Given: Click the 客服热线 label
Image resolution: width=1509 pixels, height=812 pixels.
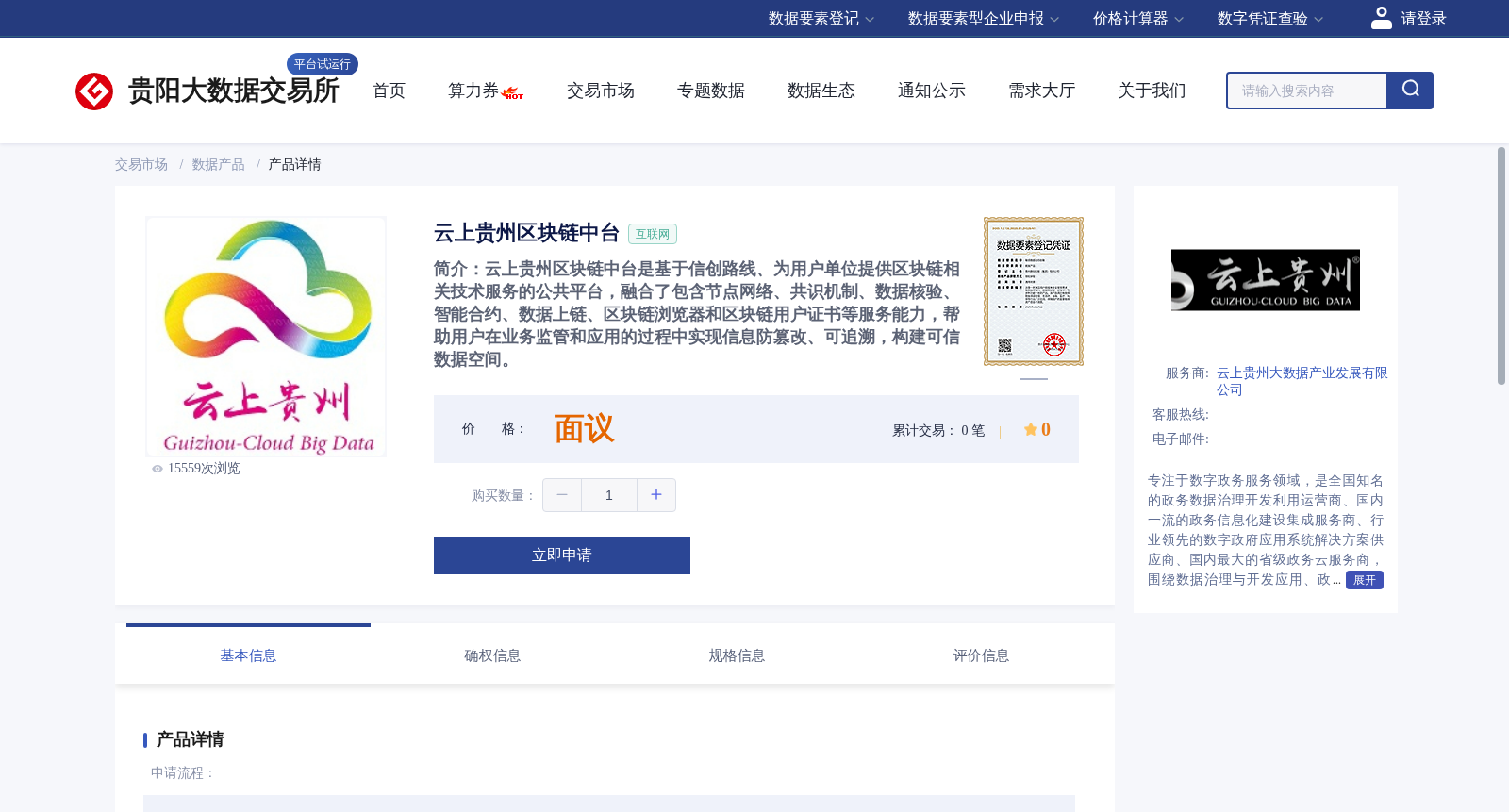Looking at the screenshot, I should point(1181,415).
